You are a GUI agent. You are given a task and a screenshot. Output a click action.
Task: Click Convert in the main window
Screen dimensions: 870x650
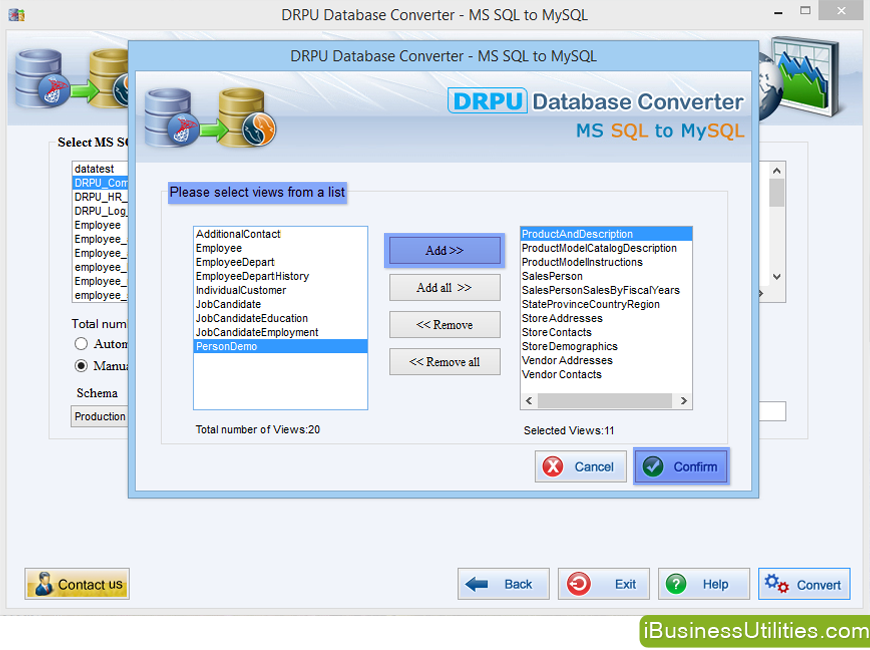pos(804,584)
